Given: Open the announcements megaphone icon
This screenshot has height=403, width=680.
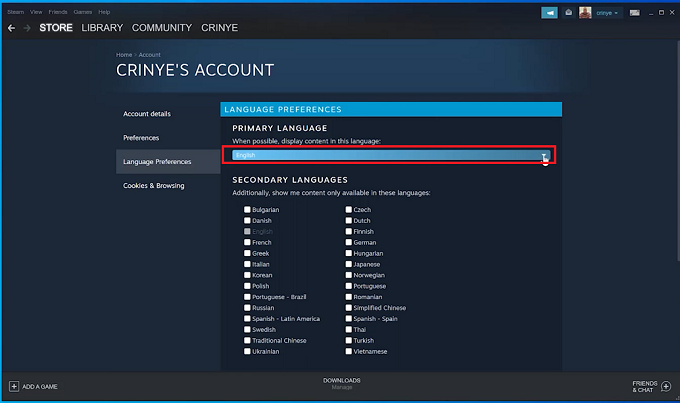Looking at the screenshot, I should 549,13.
